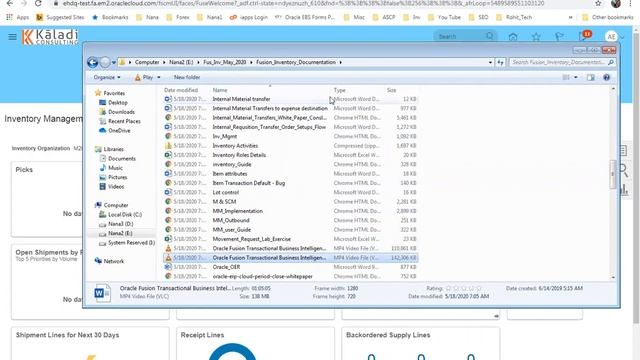Open the Oracle navigator hamburger menu
The height and width of the screenshot is (360, 640).
[12, 37]
